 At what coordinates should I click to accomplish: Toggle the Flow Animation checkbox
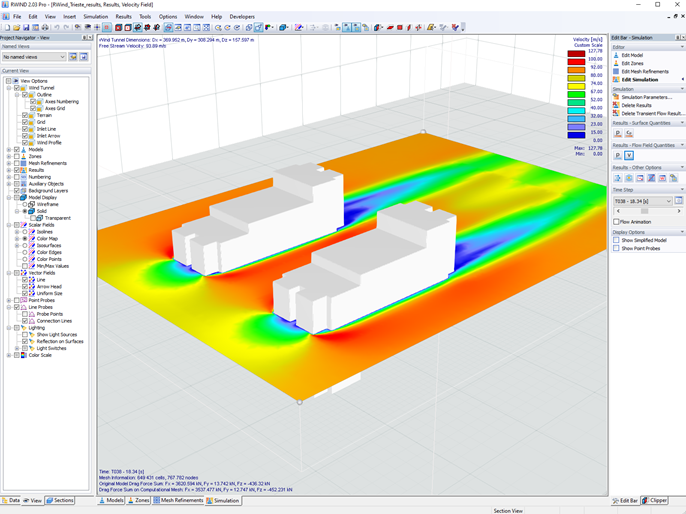pos(616,222)
